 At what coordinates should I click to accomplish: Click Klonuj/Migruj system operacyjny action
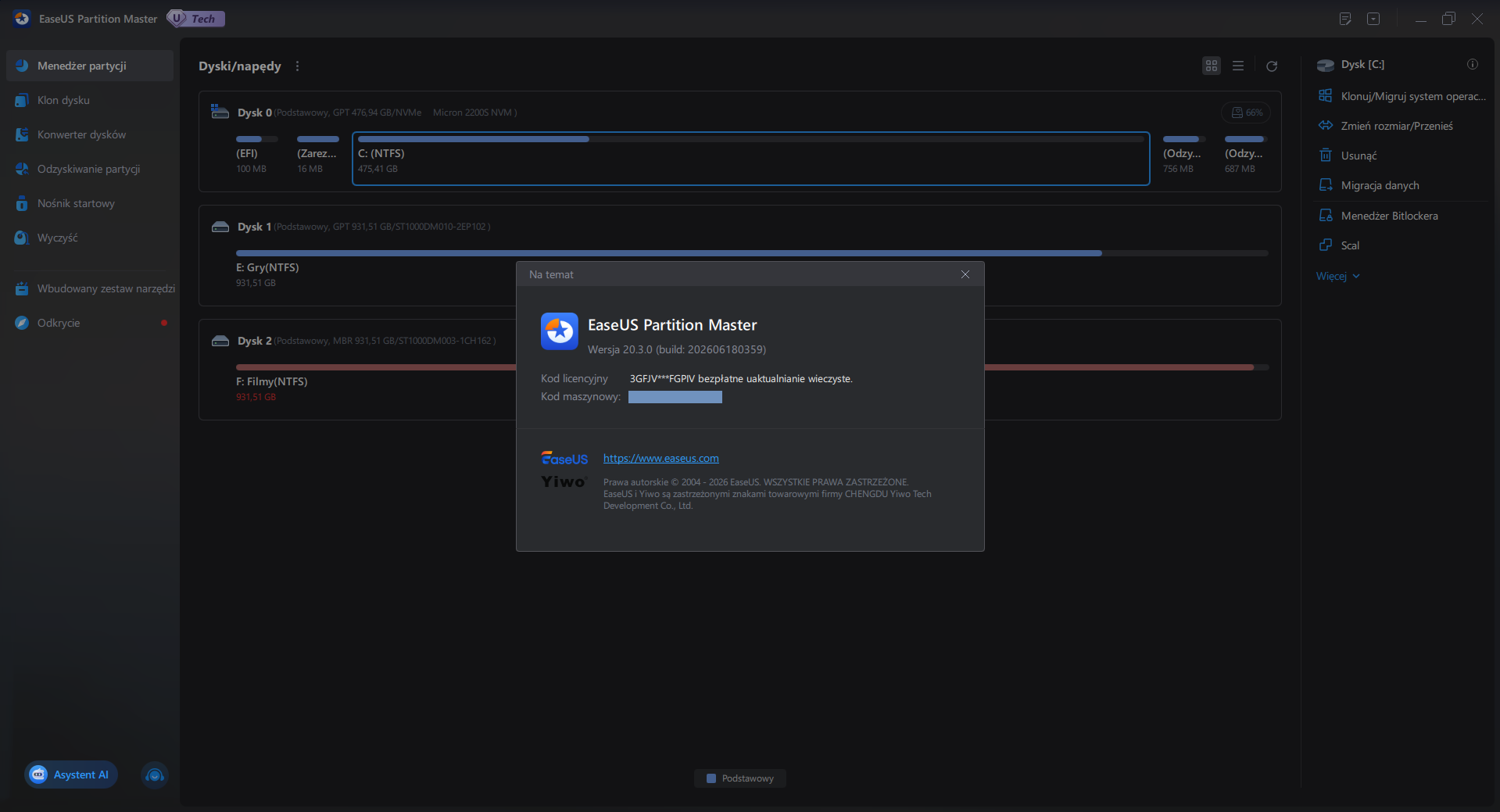1402,96
